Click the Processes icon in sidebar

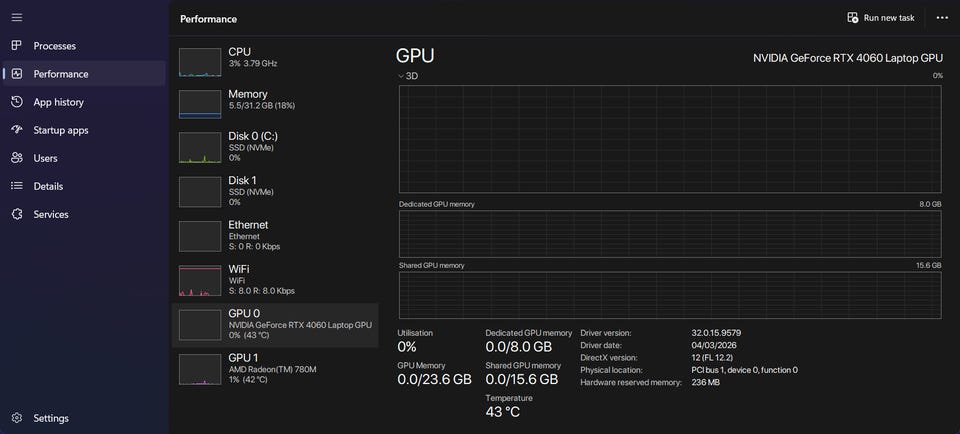tap(17, 46)
